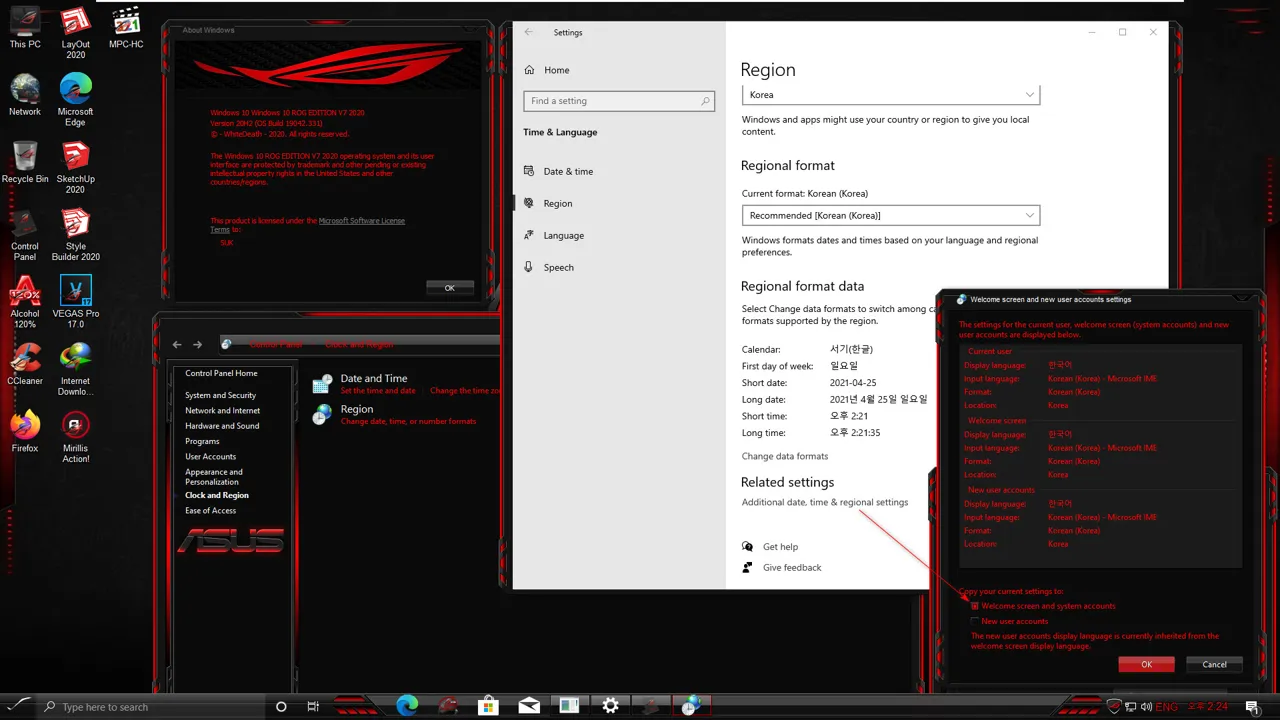Screen dimensions: 1280x720
Task: Open Mirillis Action! desktop shortcut
Action: tap(75, 437)
